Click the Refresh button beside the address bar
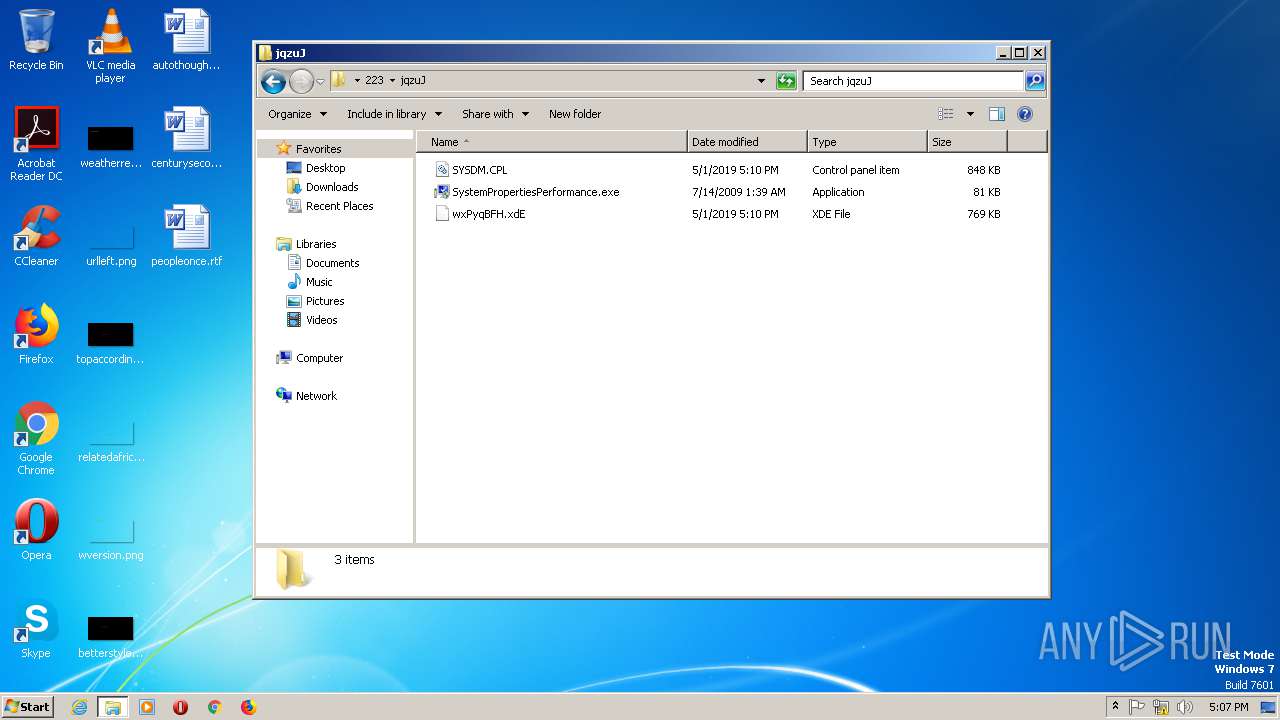The image size is (1280, 720). (x=786, y=81)
